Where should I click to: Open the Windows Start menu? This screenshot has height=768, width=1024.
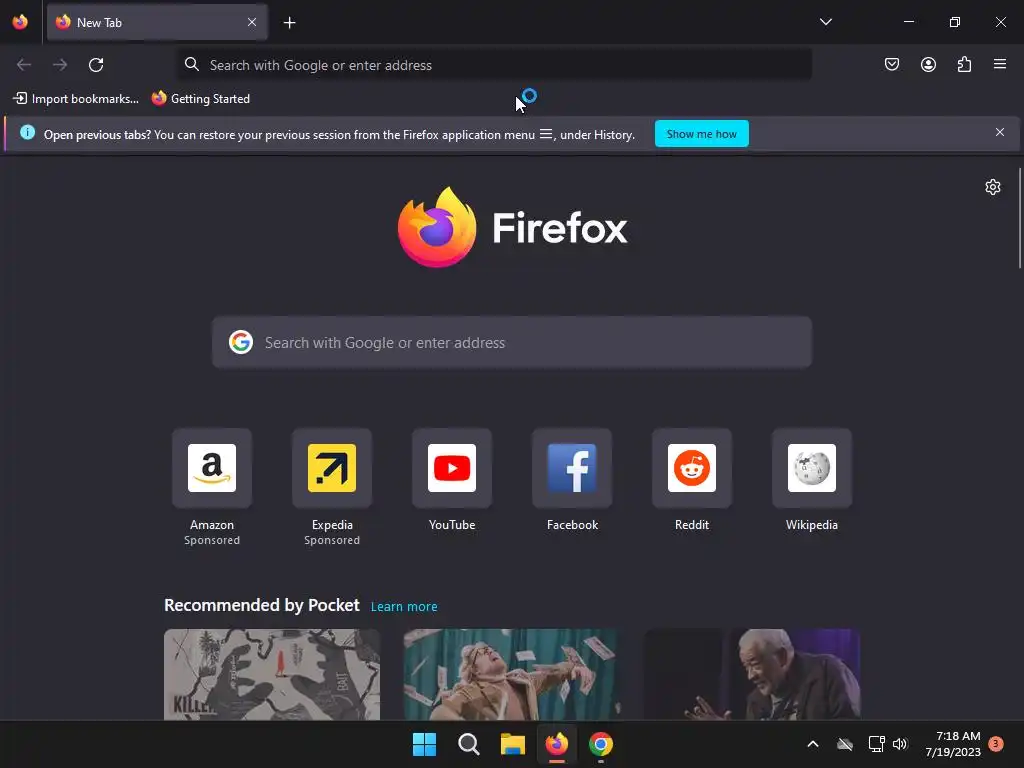tap(424, 744)
